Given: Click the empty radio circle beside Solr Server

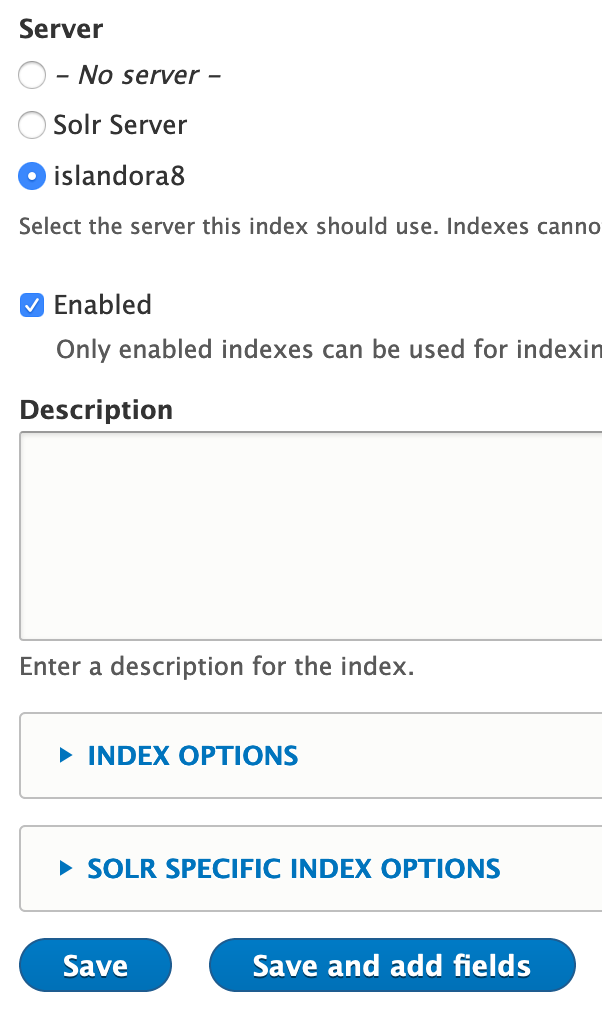Looking at the screenshot, I should [x=31, y=125].
